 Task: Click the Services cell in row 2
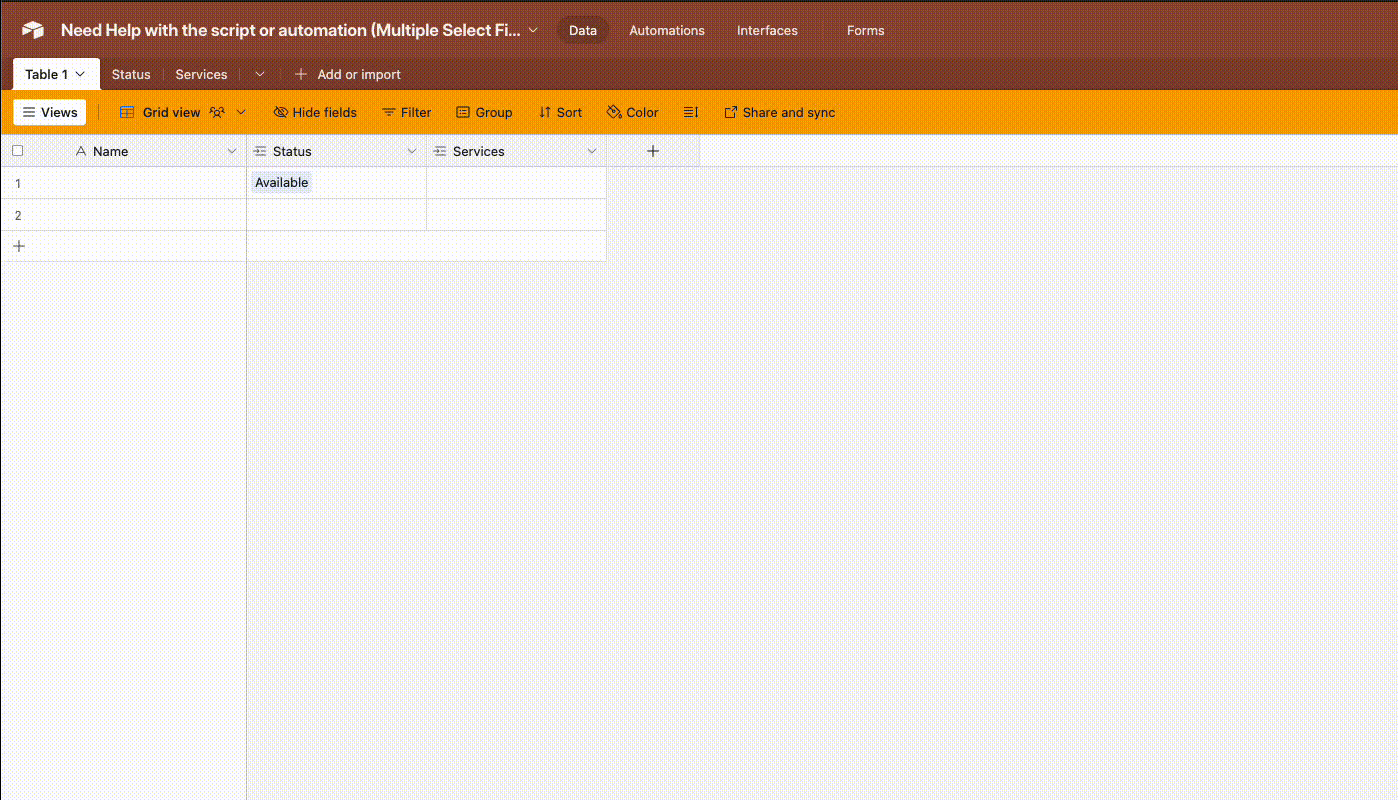click(x=517, y=215)
